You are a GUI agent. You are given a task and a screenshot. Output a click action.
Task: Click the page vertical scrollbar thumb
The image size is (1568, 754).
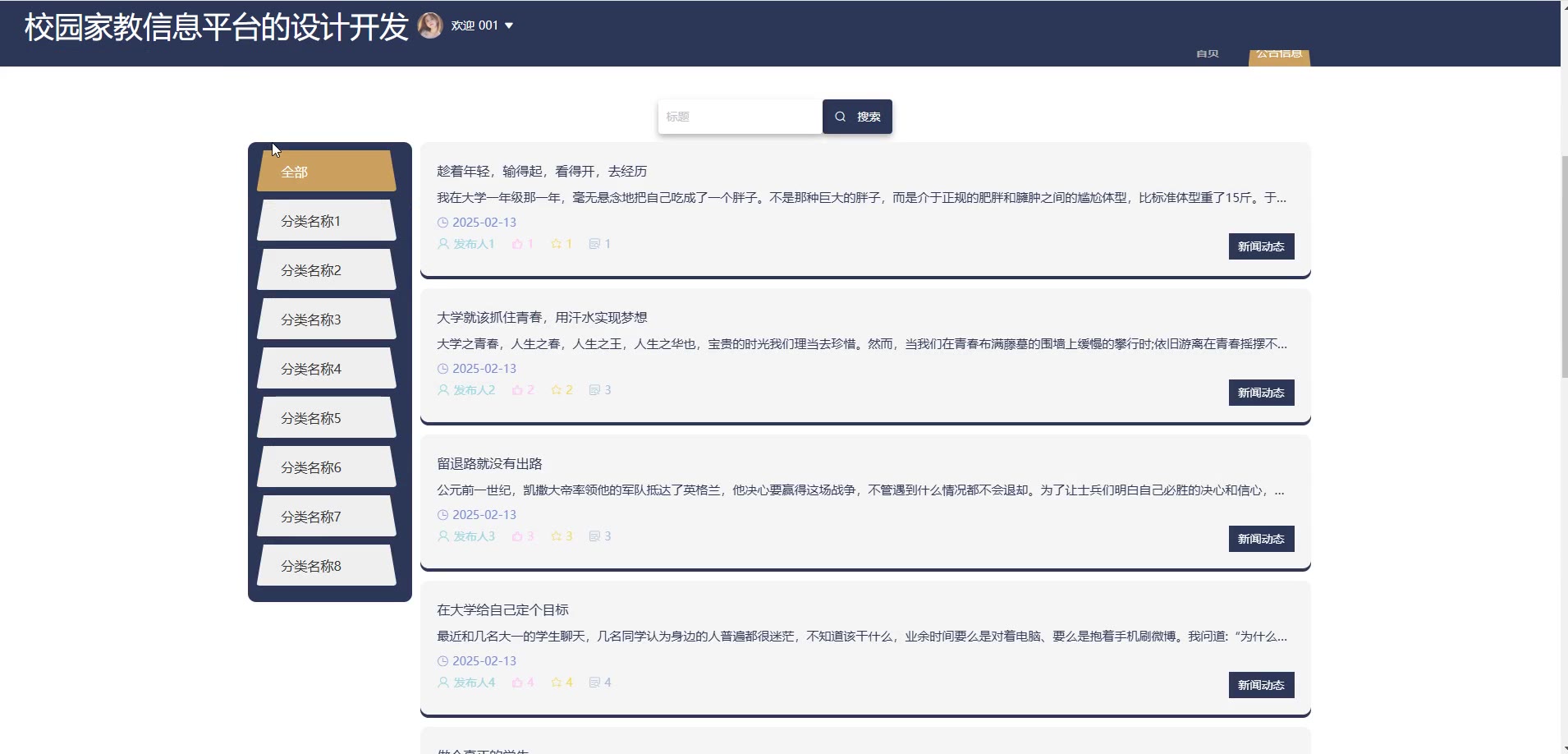tap(1564, 267)
